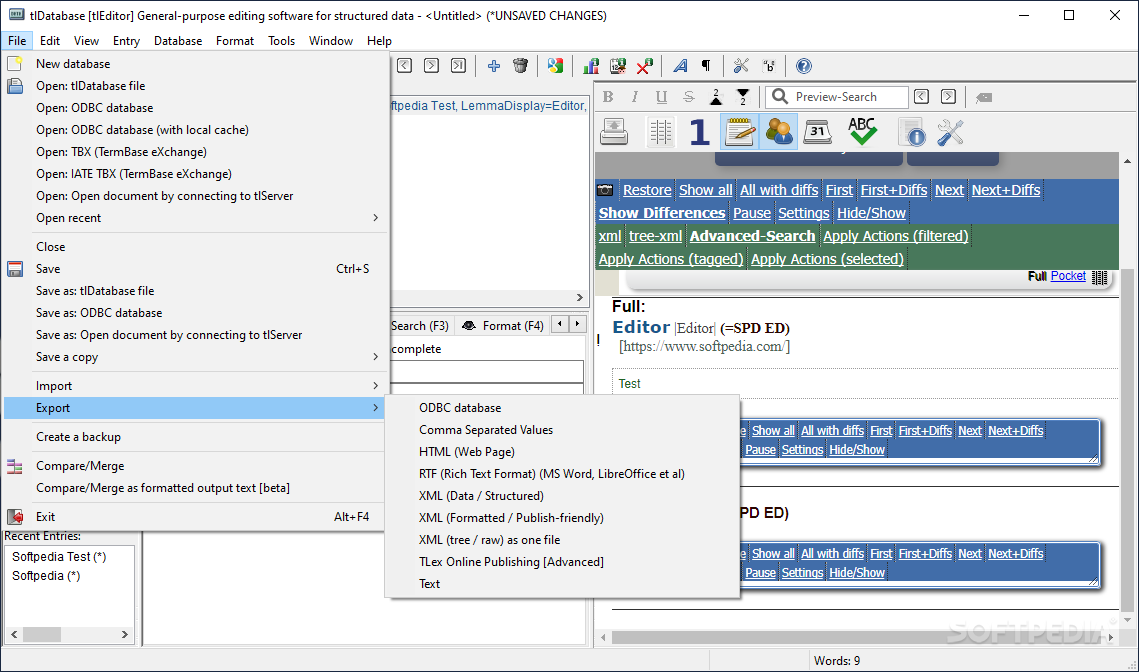The image size is (1139, 672).
Task: Open help via blue question mark icon
Action: pos(803,66)
